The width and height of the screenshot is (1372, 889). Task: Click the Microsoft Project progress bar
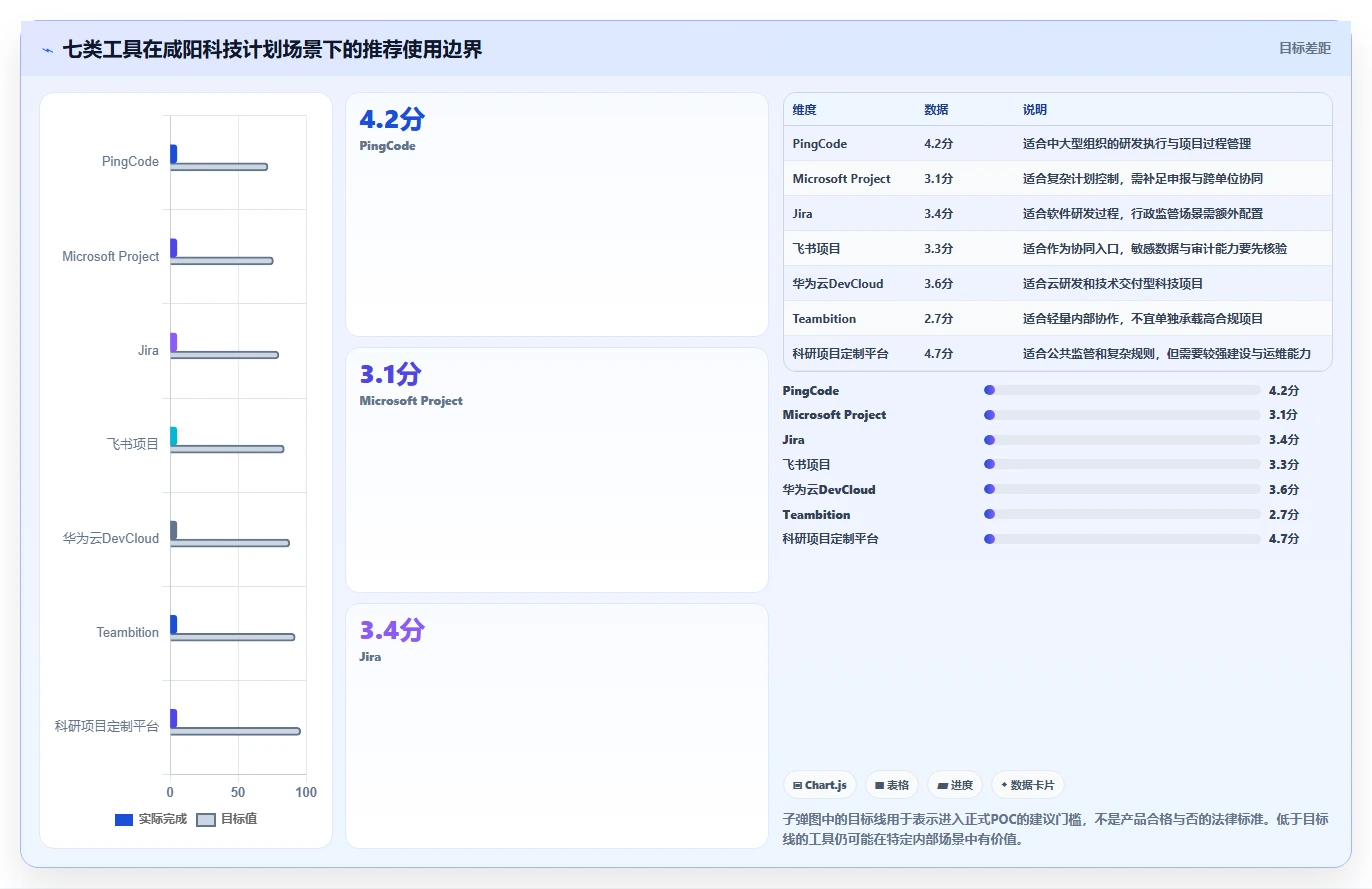(x=1122, y=415)
